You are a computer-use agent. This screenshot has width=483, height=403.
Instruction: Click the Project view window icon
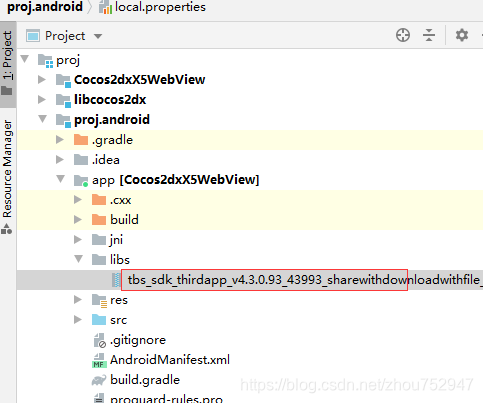[33, 36]
